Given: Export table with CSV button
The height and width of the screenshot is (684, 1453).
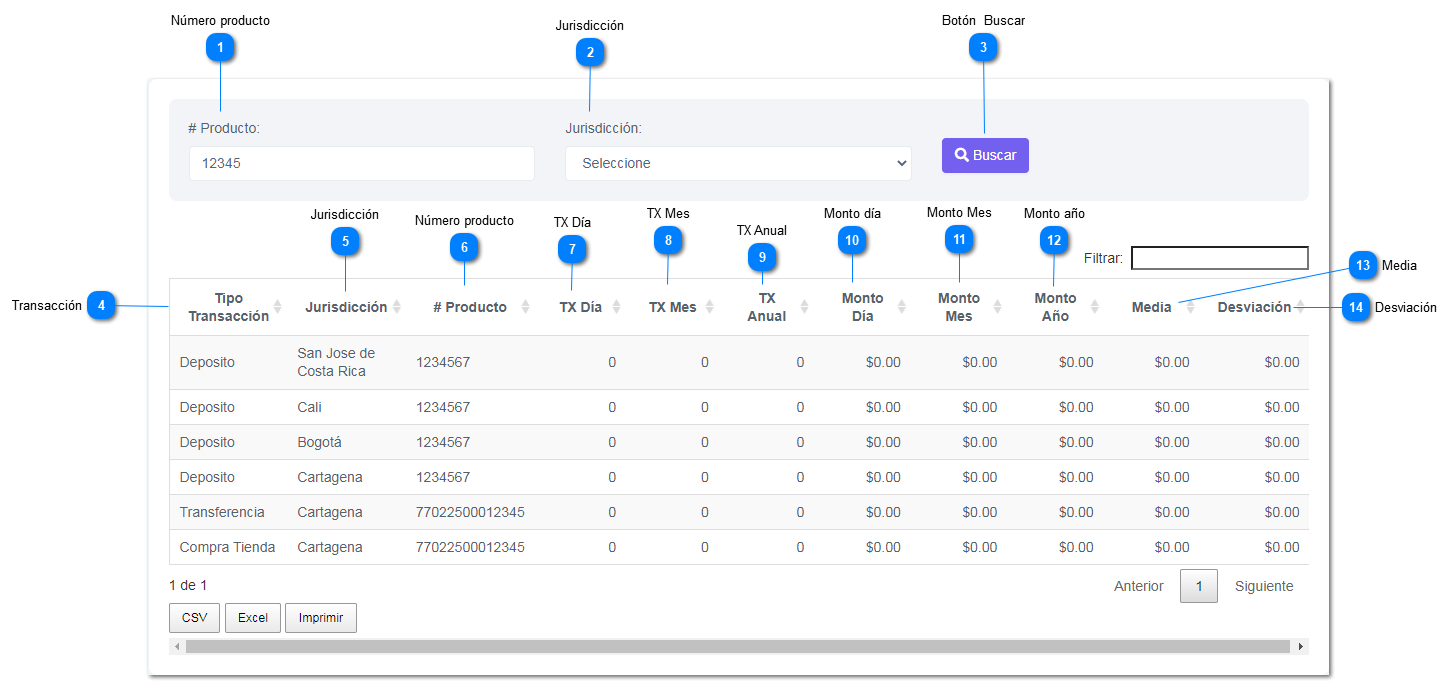Looking at the screenshot, I should pyautogui.click(x=195, y=618).
